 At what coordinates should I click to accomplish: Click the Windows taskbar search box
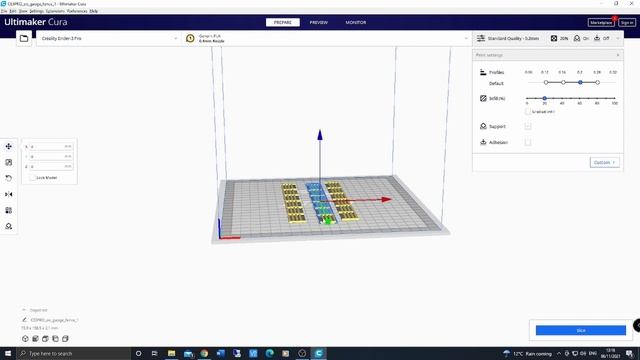[73, 353]
